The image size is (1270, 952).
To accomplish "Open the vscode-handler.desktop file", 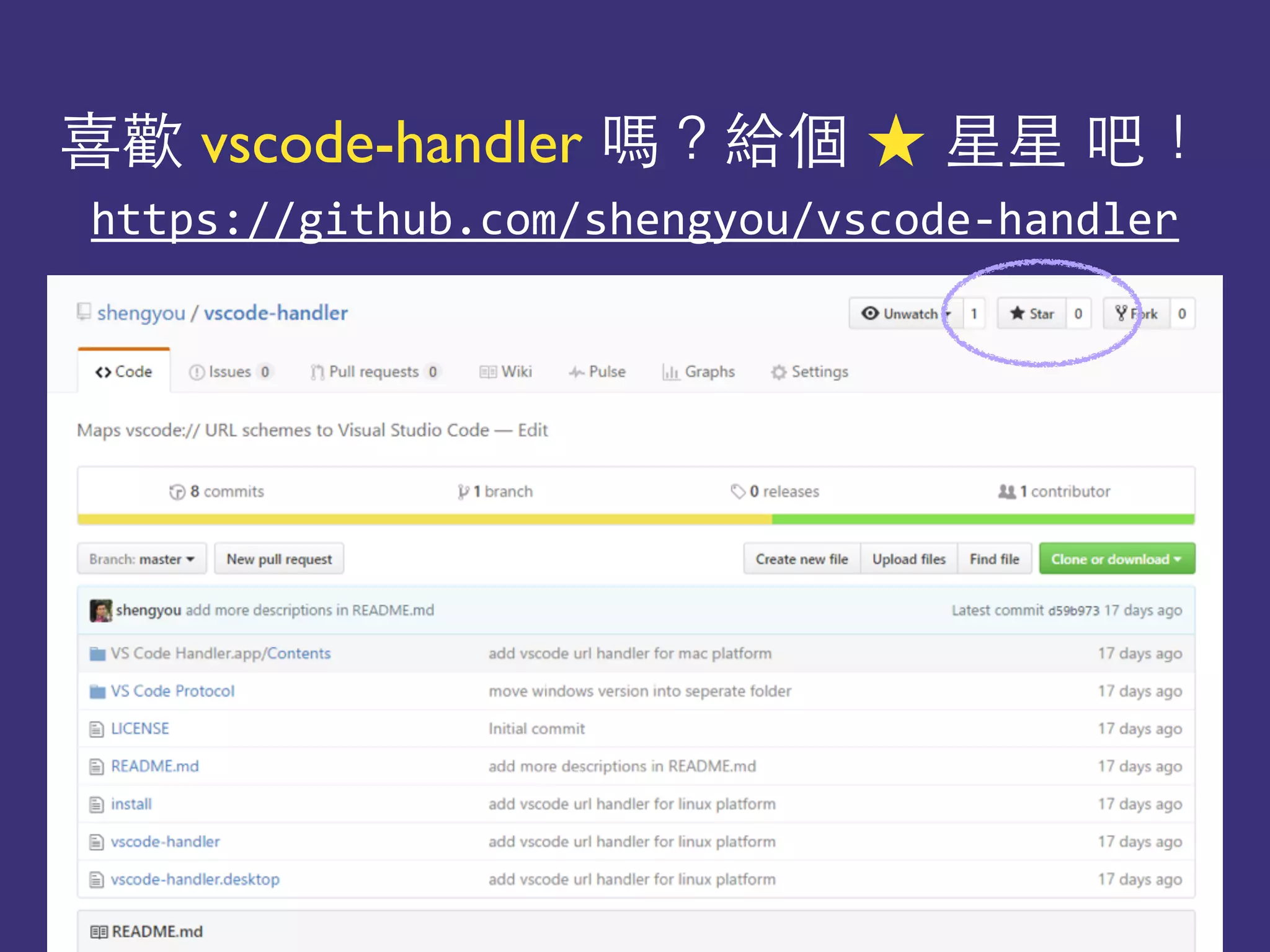I will pos(195,879).
